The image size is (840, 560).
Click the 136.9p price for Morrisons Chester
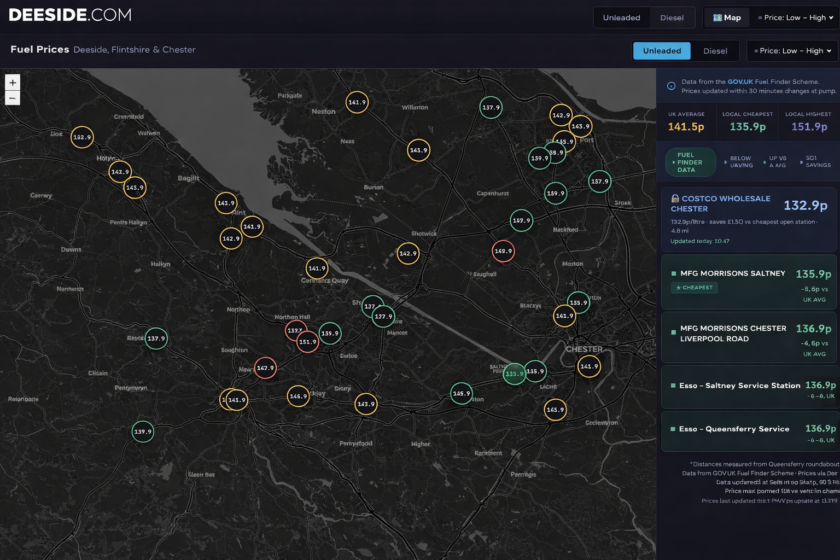pos(813,328)
